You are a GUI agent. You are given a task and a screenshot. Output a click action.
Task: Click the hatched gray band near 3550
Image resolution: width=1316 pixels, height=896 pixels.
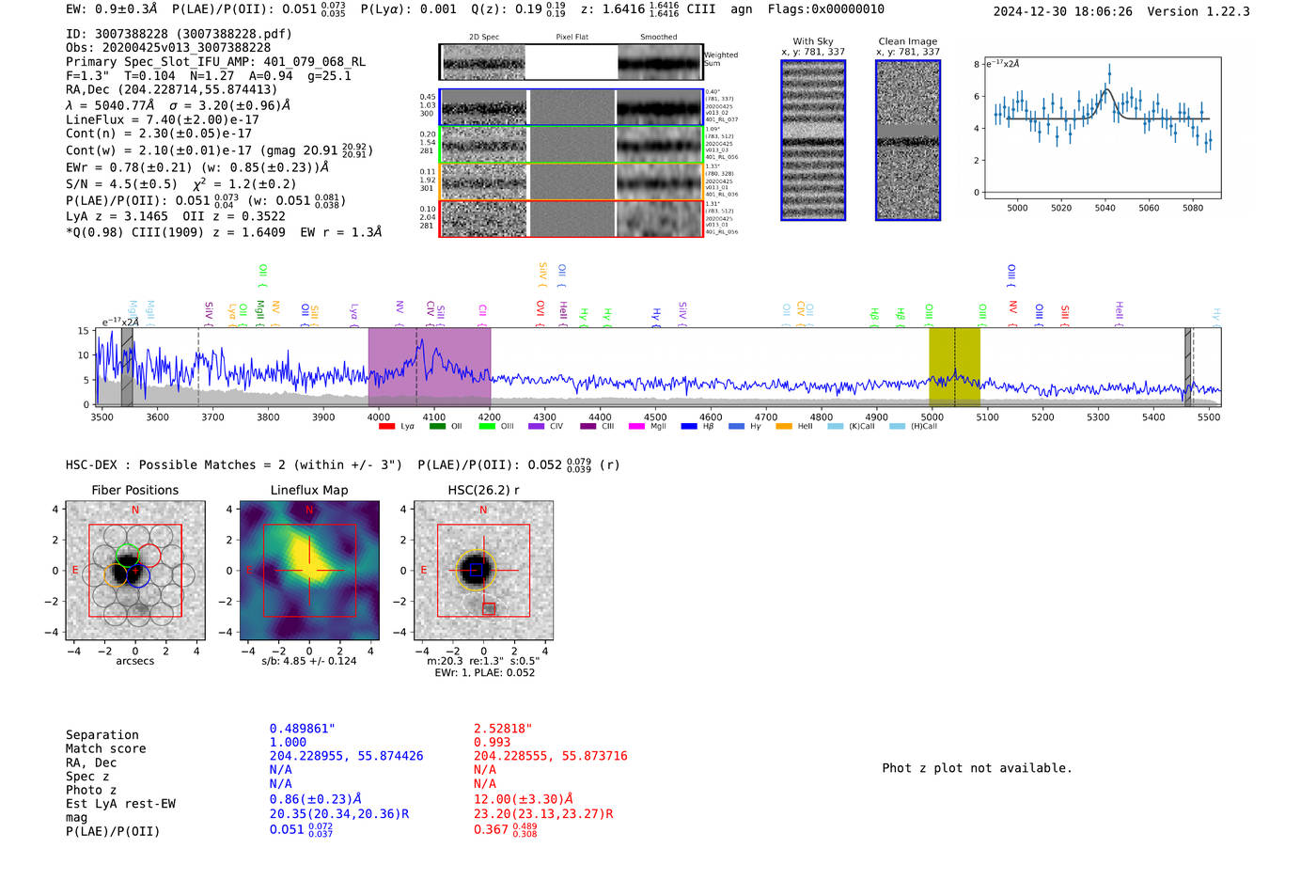127,367
